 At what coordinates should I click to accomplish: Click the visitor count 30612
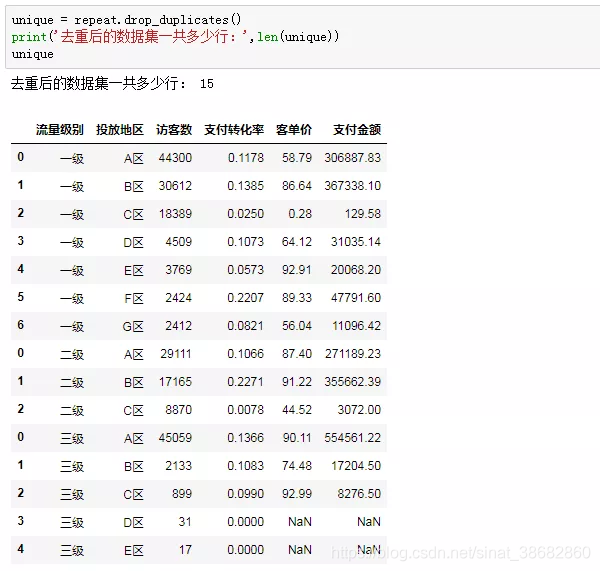(x=175, y=186)
